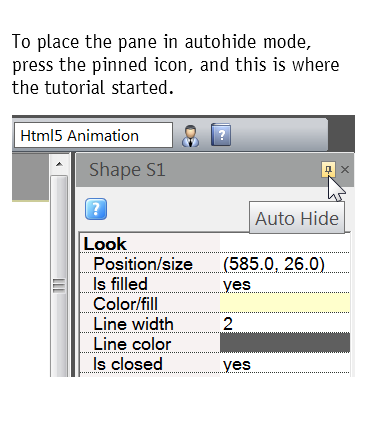Open the user profile icon
This screenshot has width=366, height=422.
[x=191, y=136]
